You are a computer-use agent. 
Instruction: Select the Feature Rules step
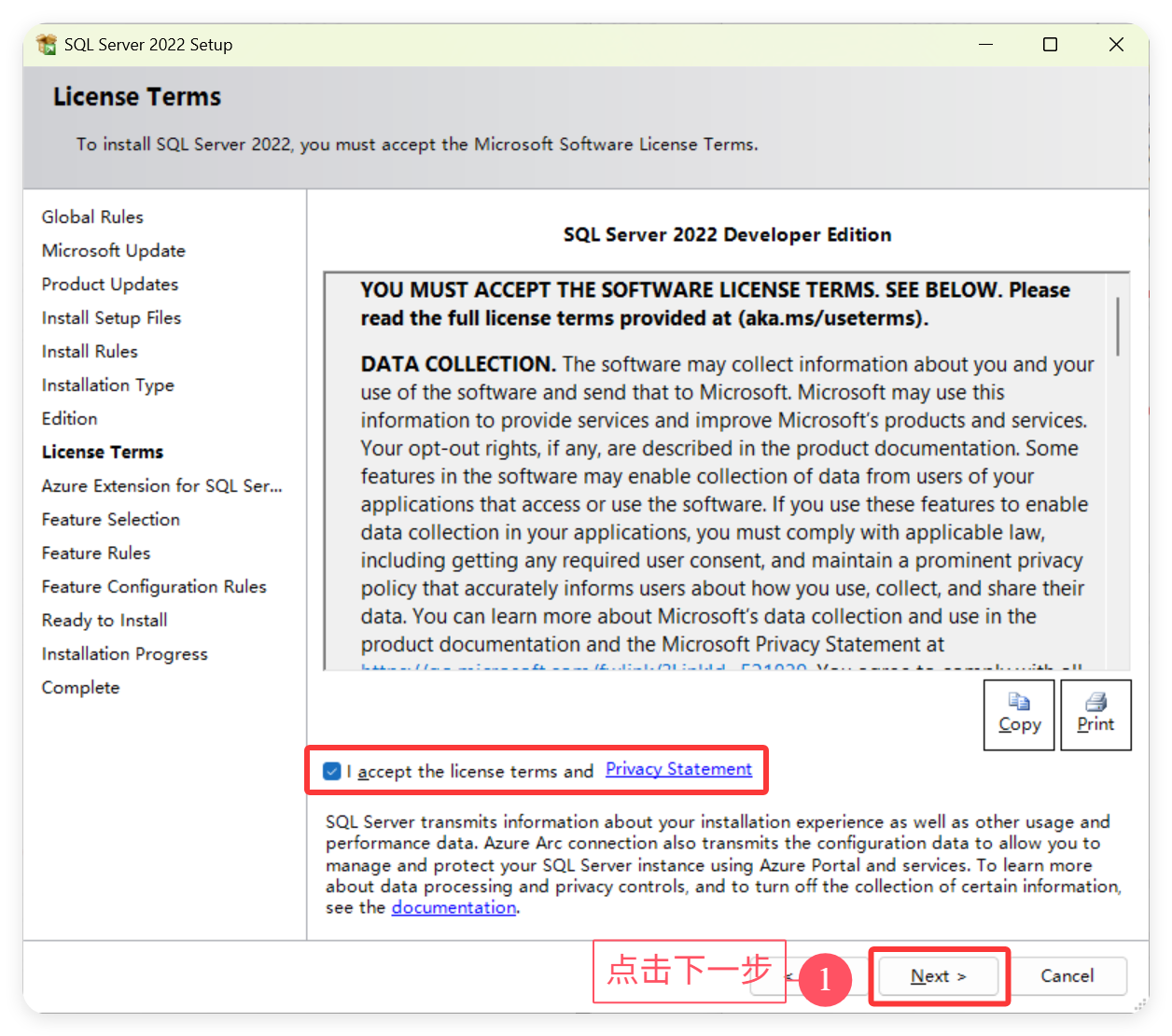point(96,553)
